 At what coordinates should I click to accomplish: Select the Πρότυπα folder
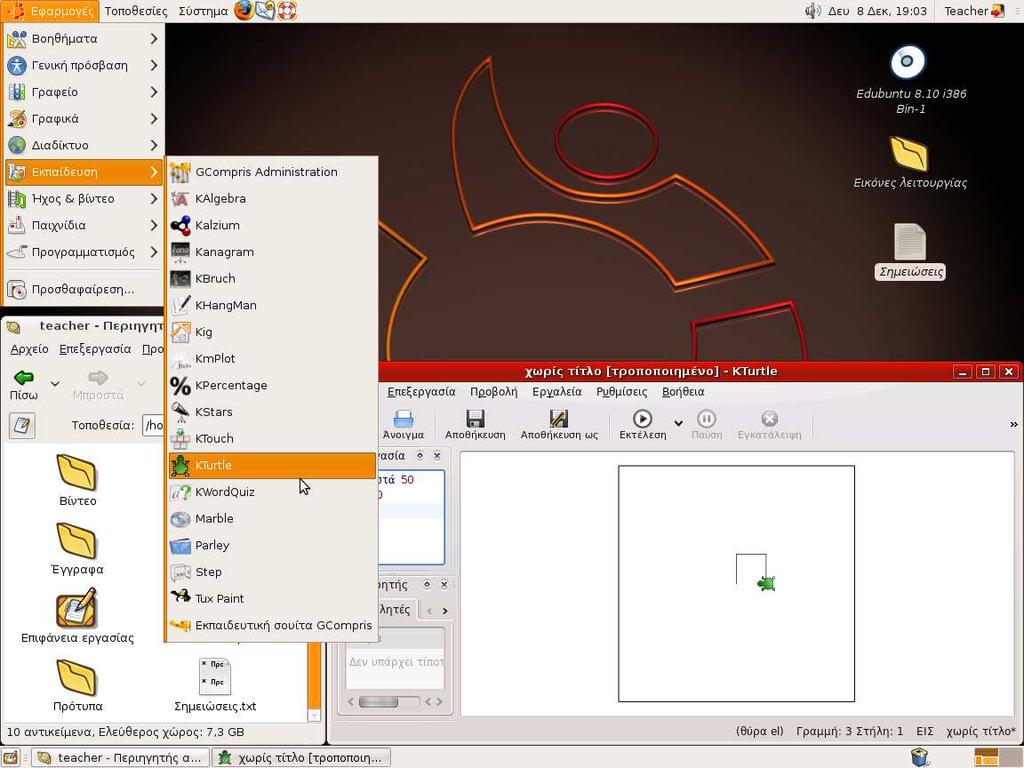coord(77,686)
